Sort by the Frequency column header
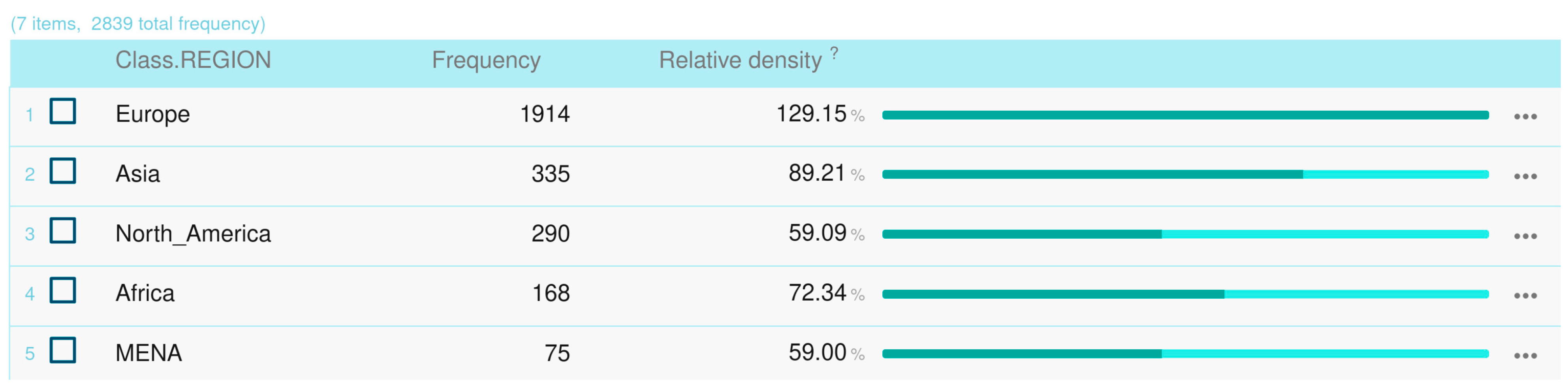Viewport: 1568px width, 392px height. coord(486,60)
